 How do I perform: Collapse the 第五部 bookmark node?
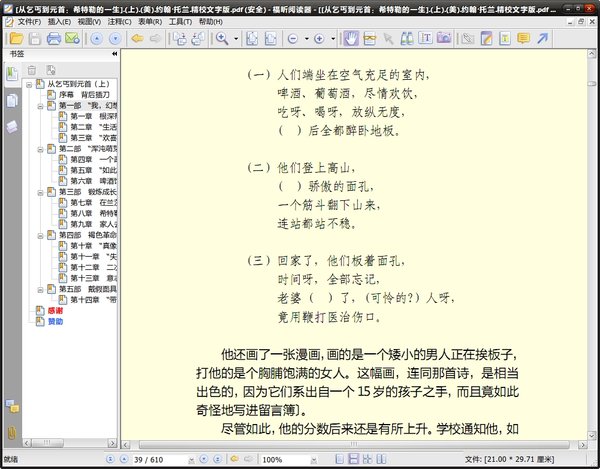(x=40, y=290)
